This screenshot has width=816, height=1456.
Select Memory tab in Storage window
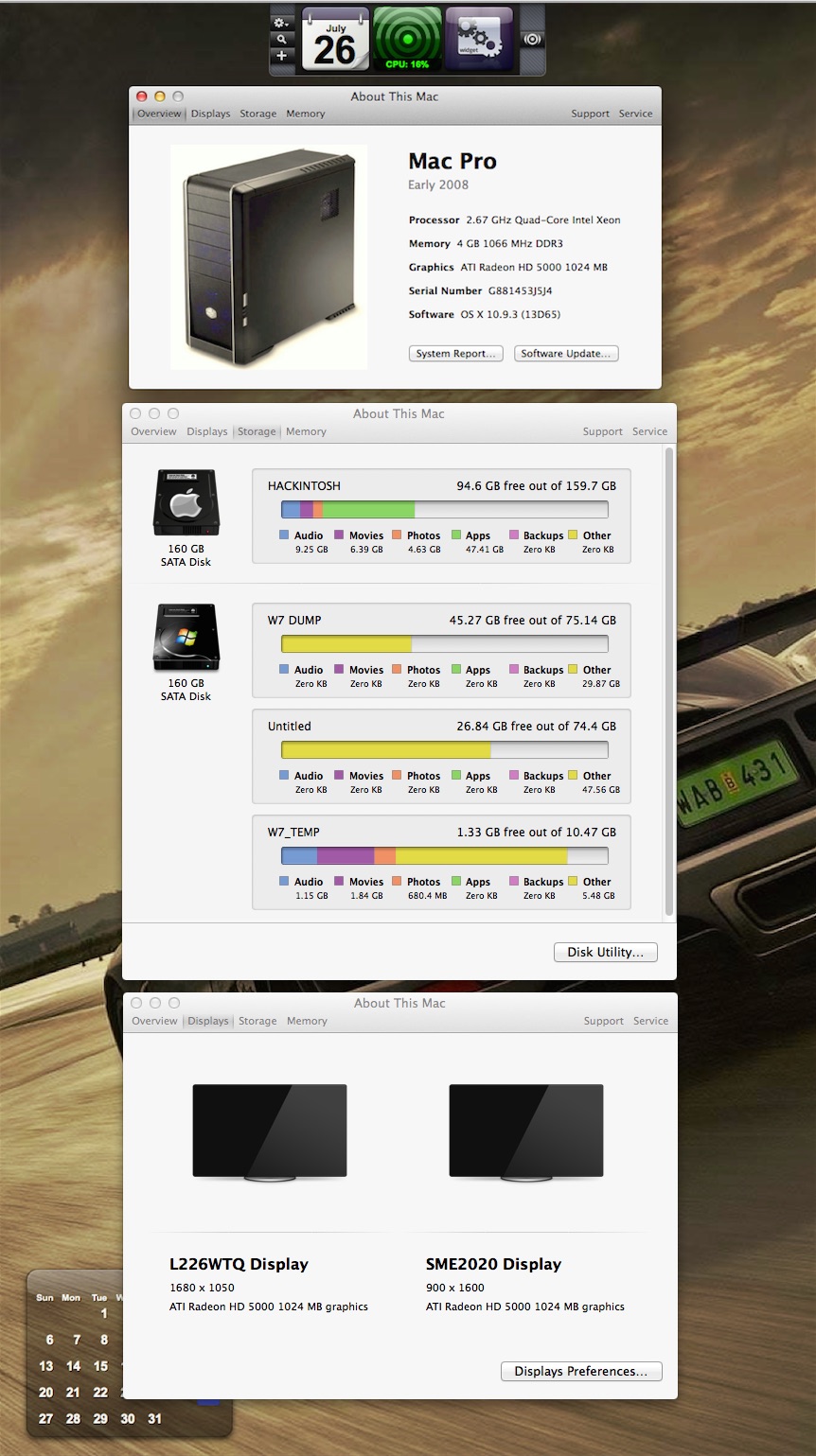pyautogui.click(x=306, y=431)
